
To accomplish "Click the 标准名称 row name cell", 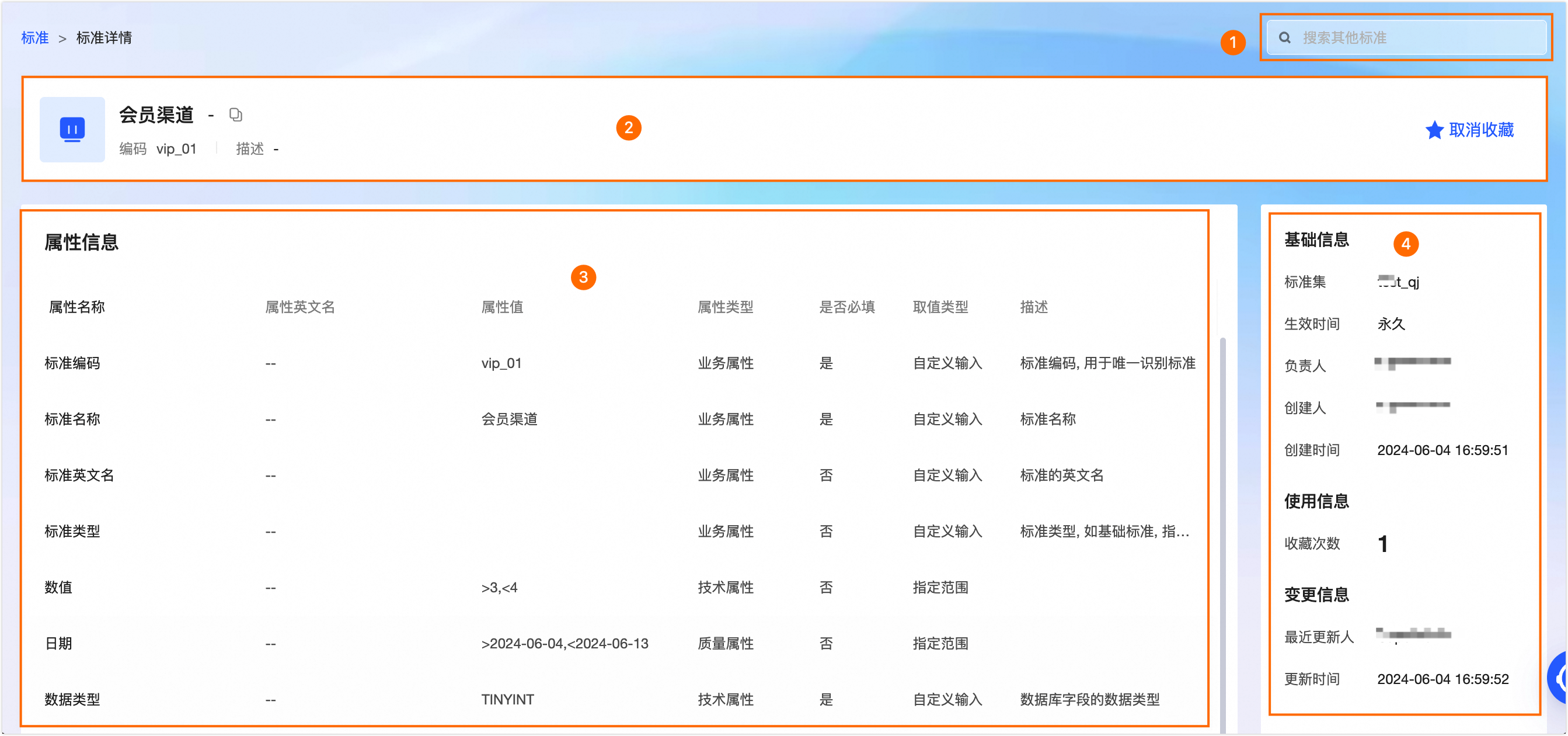I will pos(72,419).
